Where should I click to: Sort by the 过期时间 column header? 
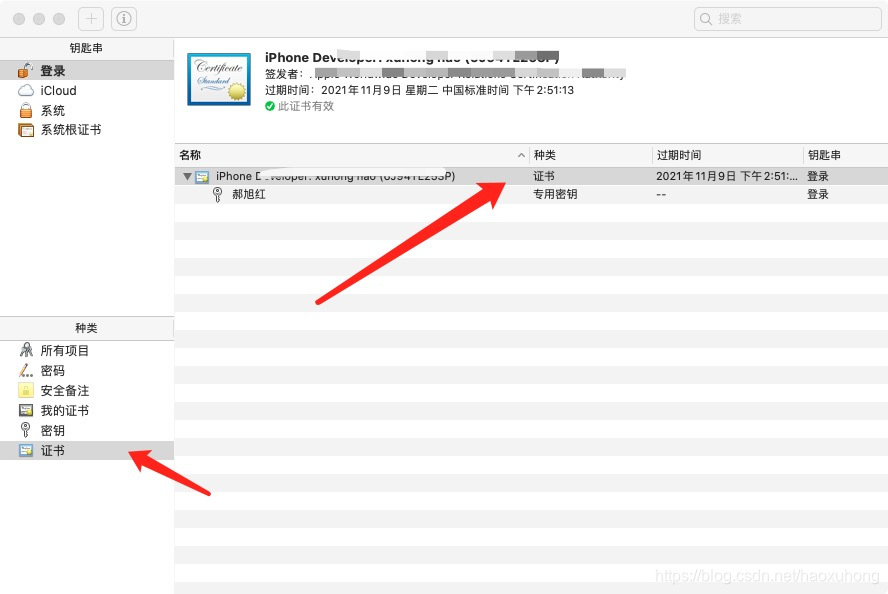(x=728, y=155)
